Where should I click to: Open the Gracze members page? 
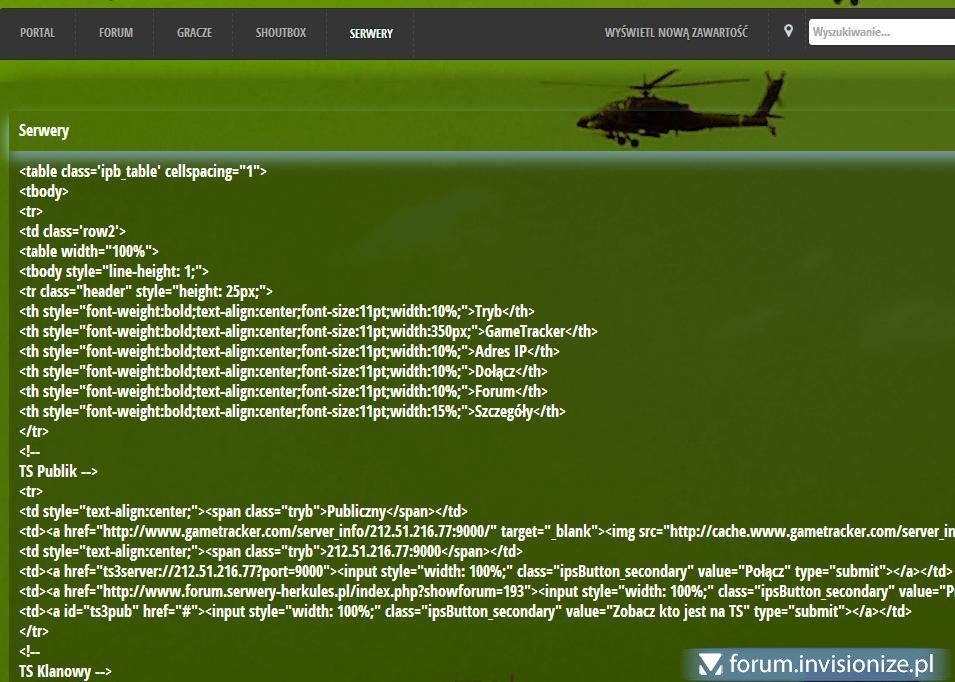[194, 33]
